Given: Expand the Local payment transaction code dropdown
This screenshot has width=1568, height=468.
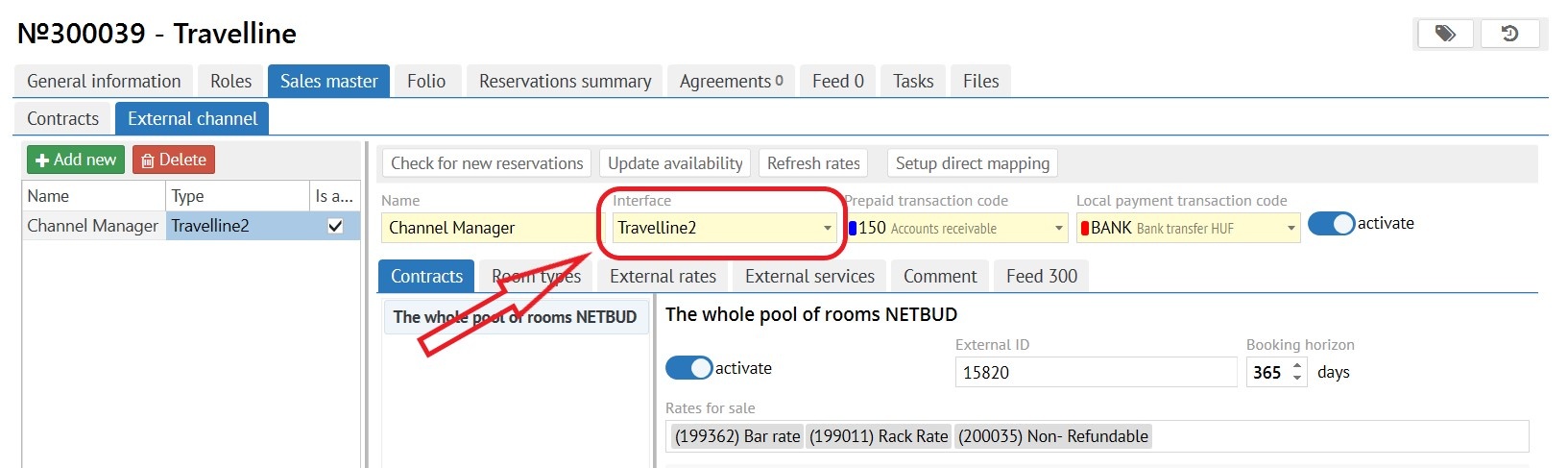Looking at the screenshot, I should coord(1291,229).
